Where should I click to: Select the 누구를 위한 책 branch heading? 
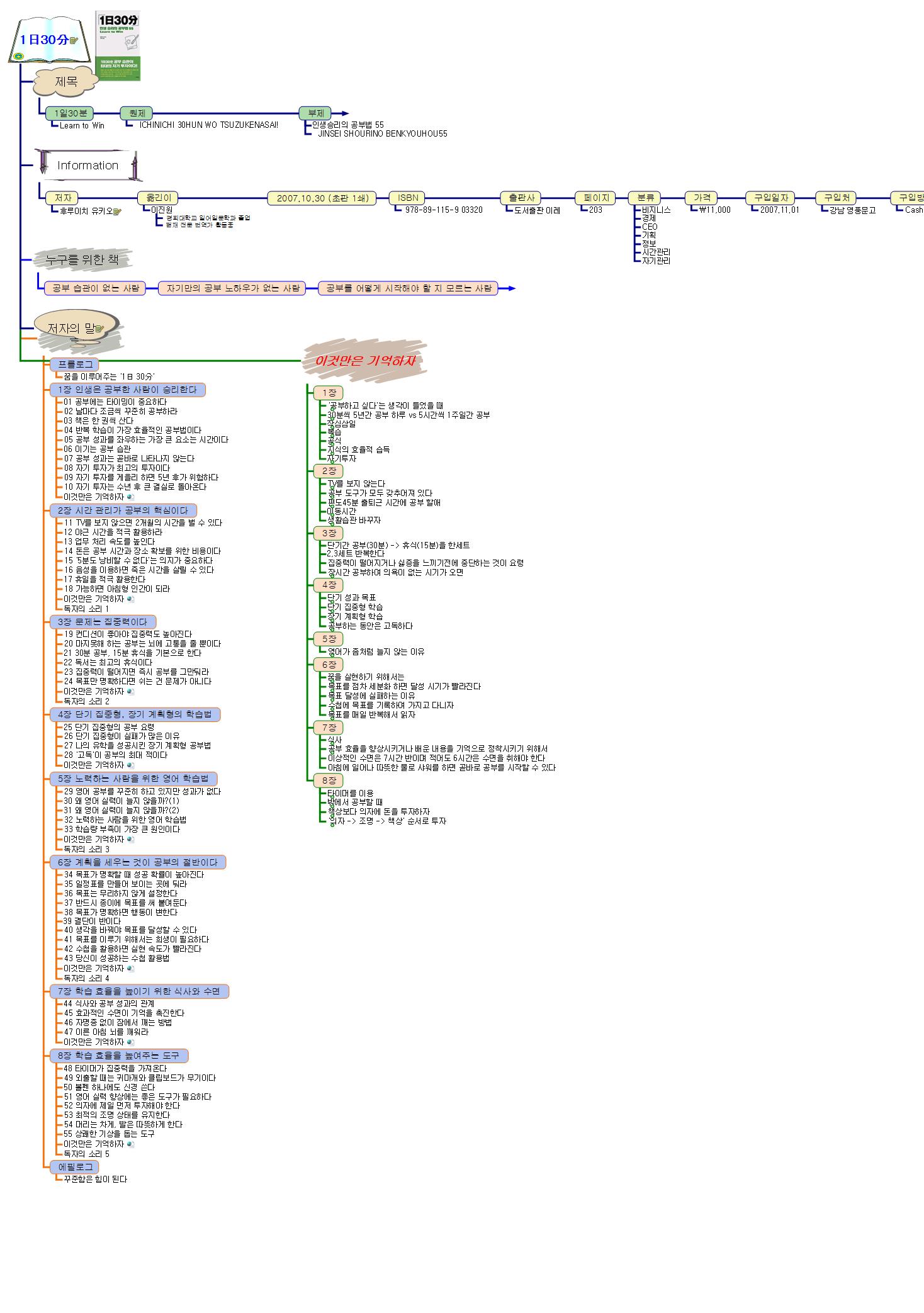pyautogui.click(x=82, y=259)
